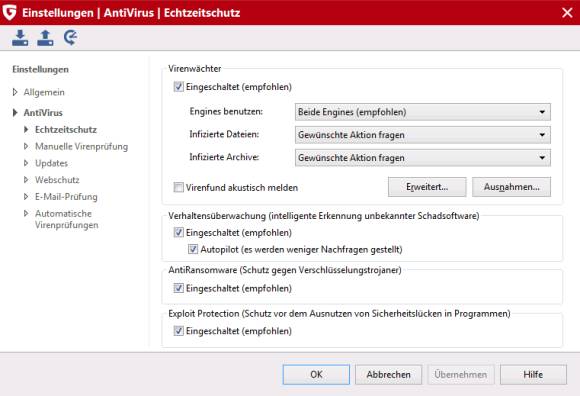Viewport: 580px width, 396px height.
Task: Toggle Exploit Protection Eingeschaltet checkbox
Action: coord(179,331)
